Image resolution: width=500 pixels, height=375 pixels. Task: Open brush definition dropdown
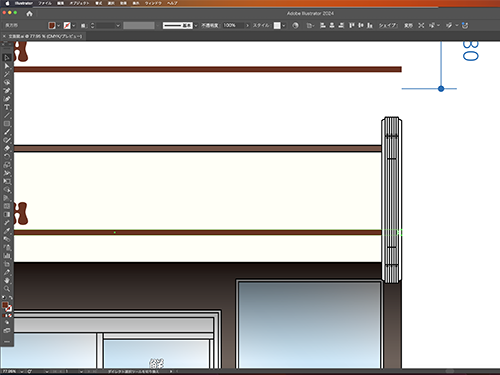[196, 25]
